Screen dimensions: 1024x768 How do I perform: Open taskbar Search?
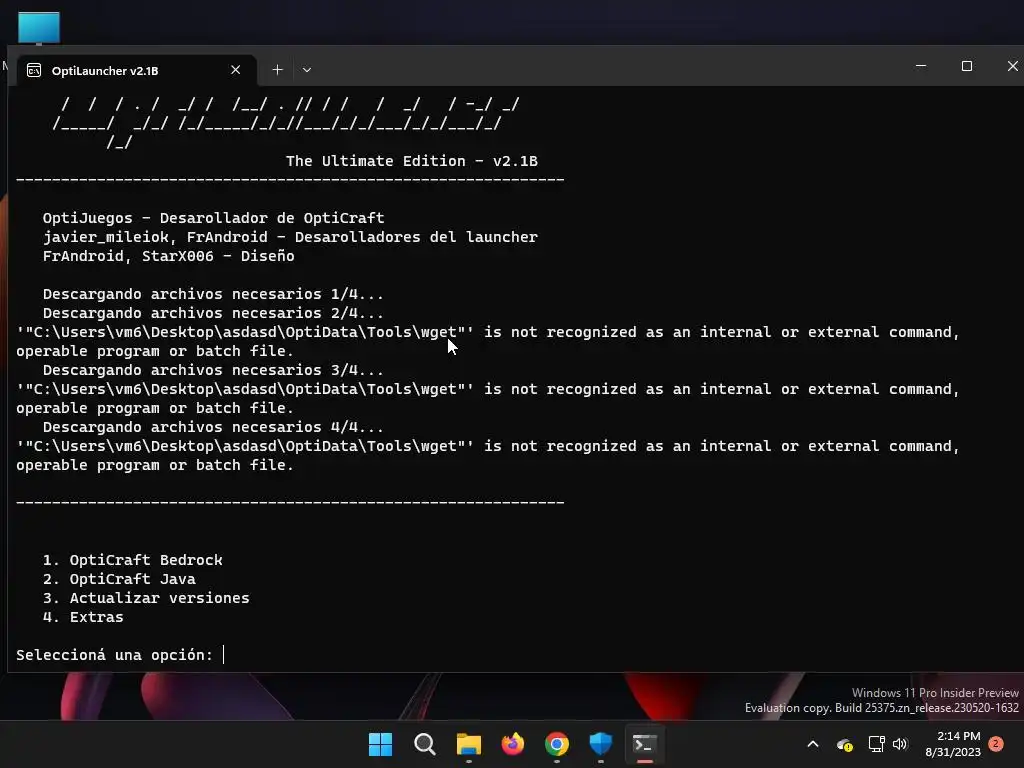(424, 744)
